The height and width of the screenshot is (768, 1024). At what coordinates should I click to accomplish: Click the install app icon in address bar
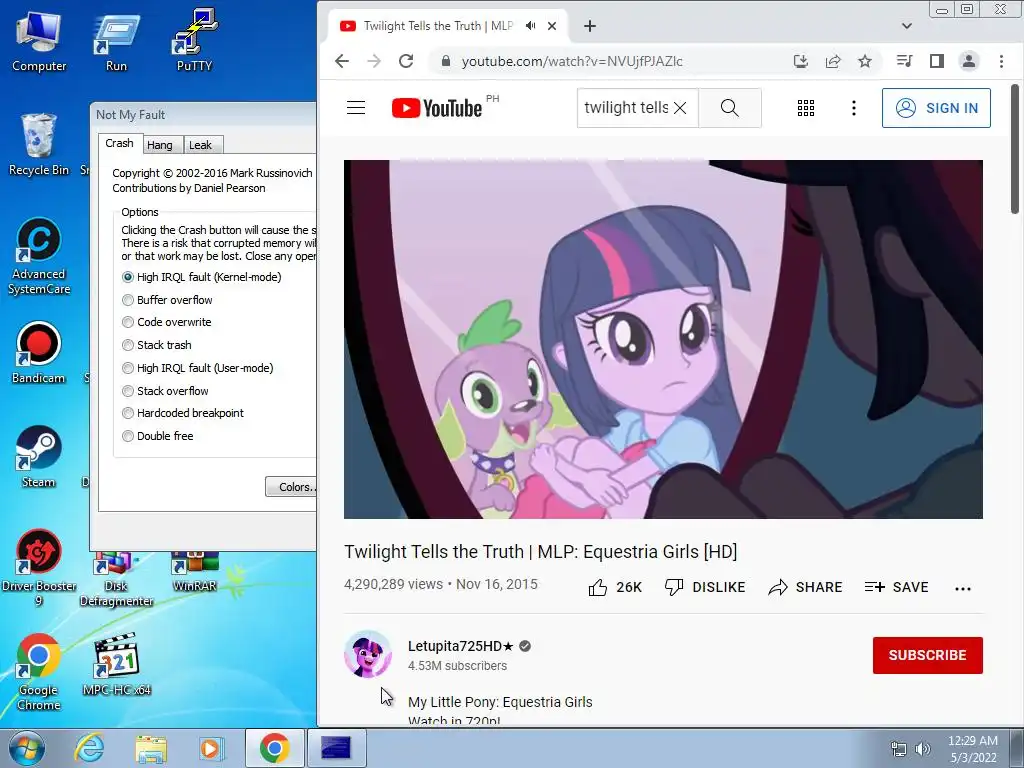pos(801,61)
